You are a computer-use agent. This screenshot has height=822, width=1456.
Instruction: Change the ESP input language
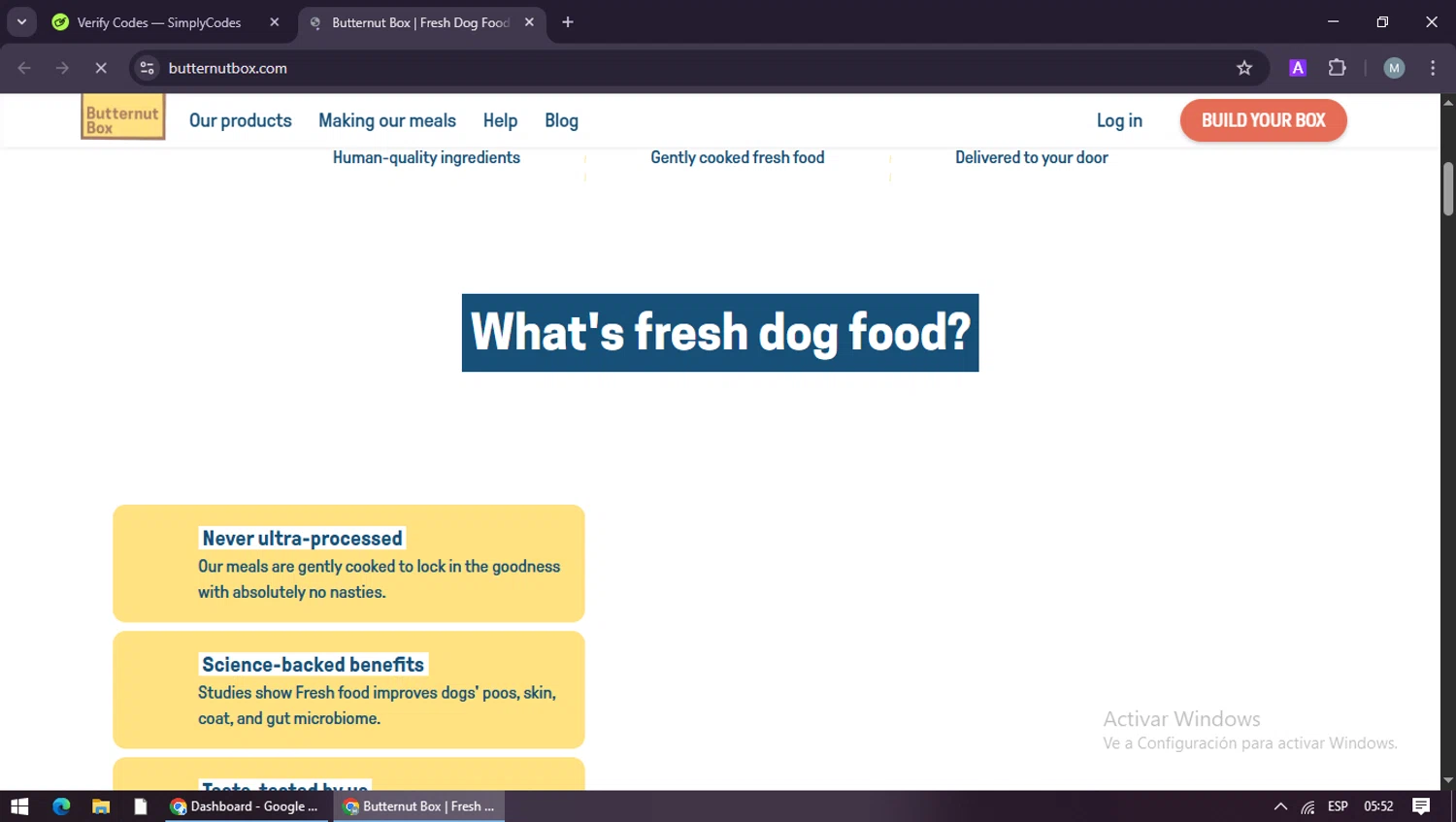click(x=1338, y=806)
